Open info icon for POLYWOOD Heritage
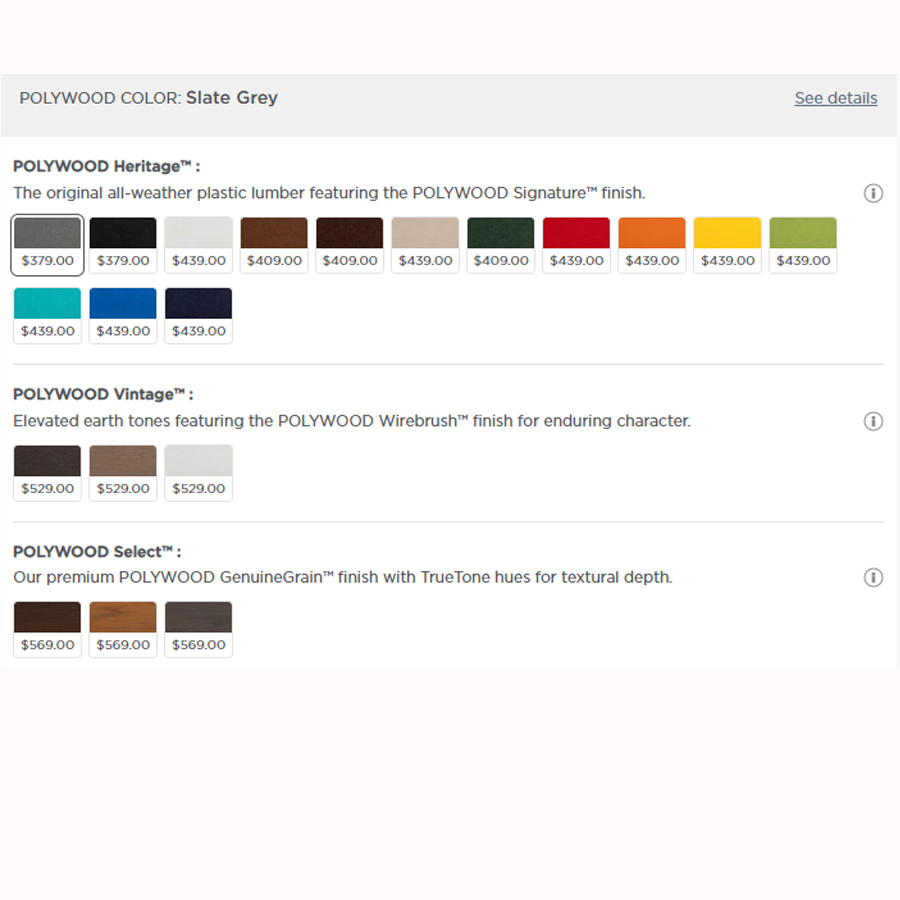Image resolution: width=900 pixels, height=900 pixels. click(x=873, y=193)
